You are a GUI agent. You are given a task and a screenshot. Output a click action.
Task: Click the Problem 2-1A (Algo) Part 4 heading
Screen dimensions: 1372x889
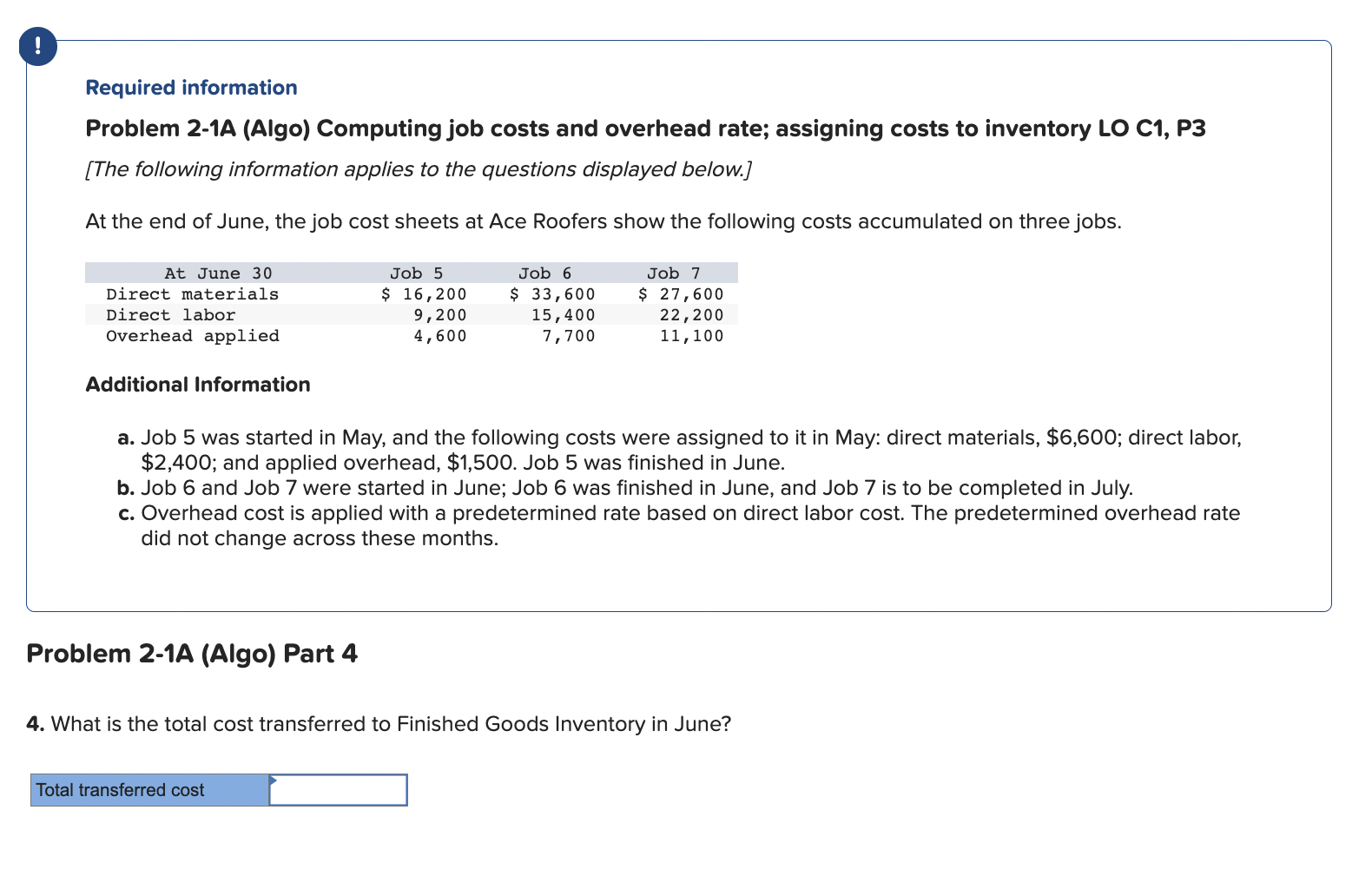click(191, 654)
